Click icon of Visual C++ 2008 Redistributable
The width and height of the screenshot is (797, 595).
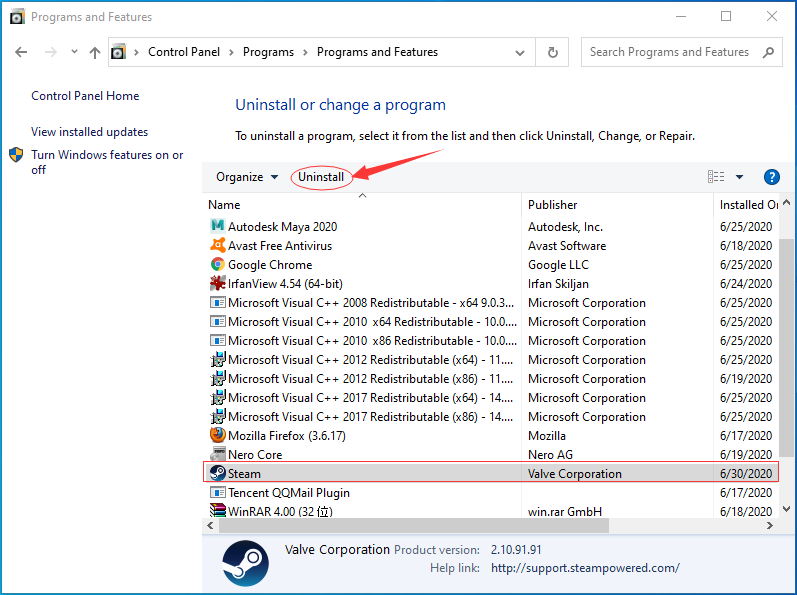(x=218, y=302)
